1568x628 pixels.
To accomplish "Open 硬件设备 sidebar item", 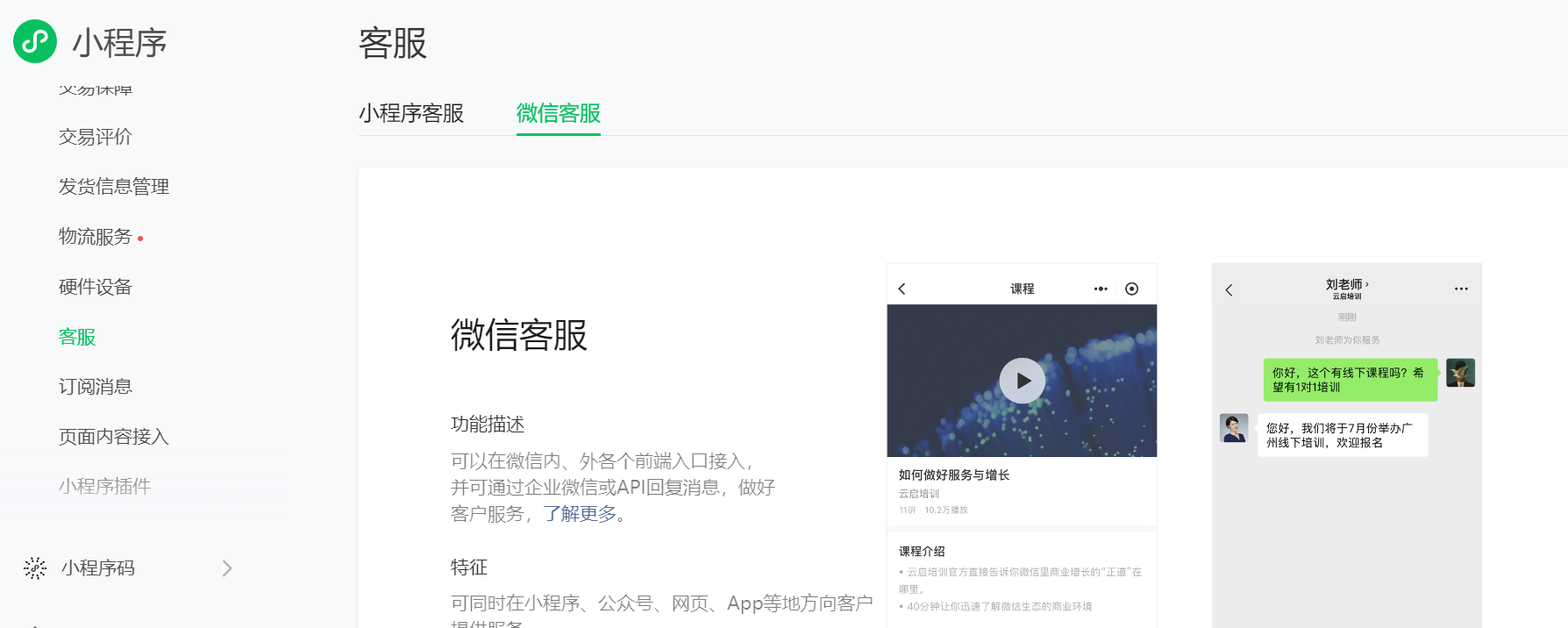I will pyautogui.click(x=96, y=287).
